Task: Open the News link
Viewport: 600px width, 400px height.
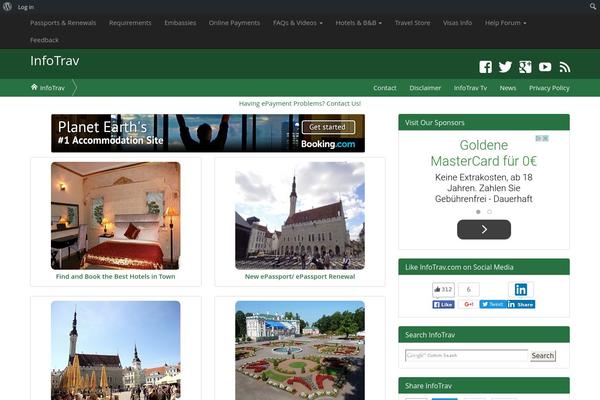Action: coord(508,88)
